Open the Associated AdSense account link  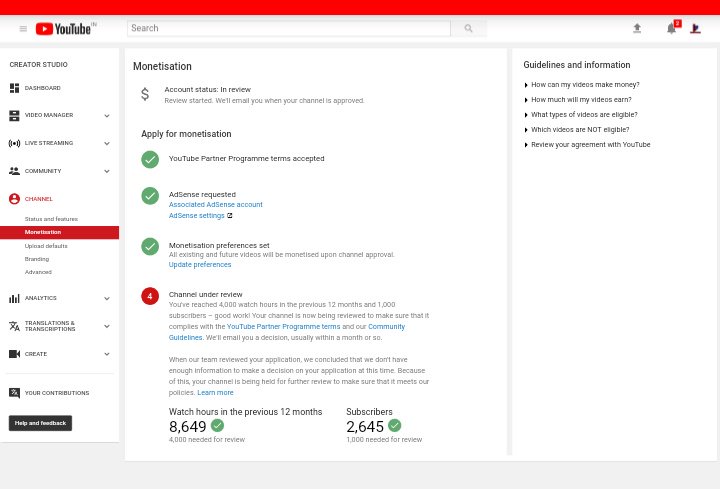point(215,205)
